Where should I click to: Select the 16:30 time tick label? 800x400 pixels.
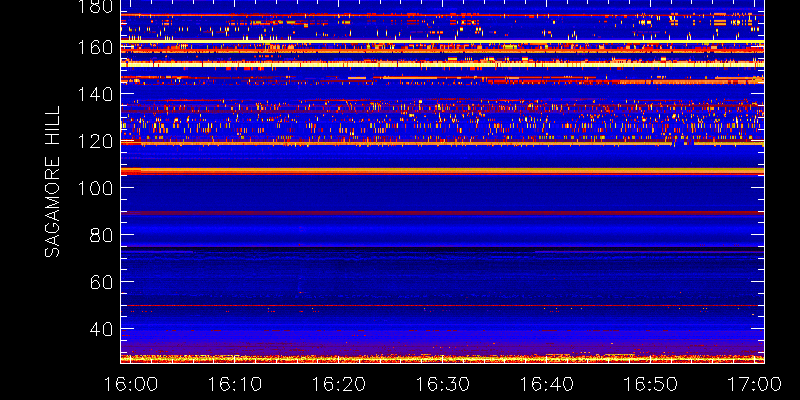pyautogui.click(x=443, y=384)
